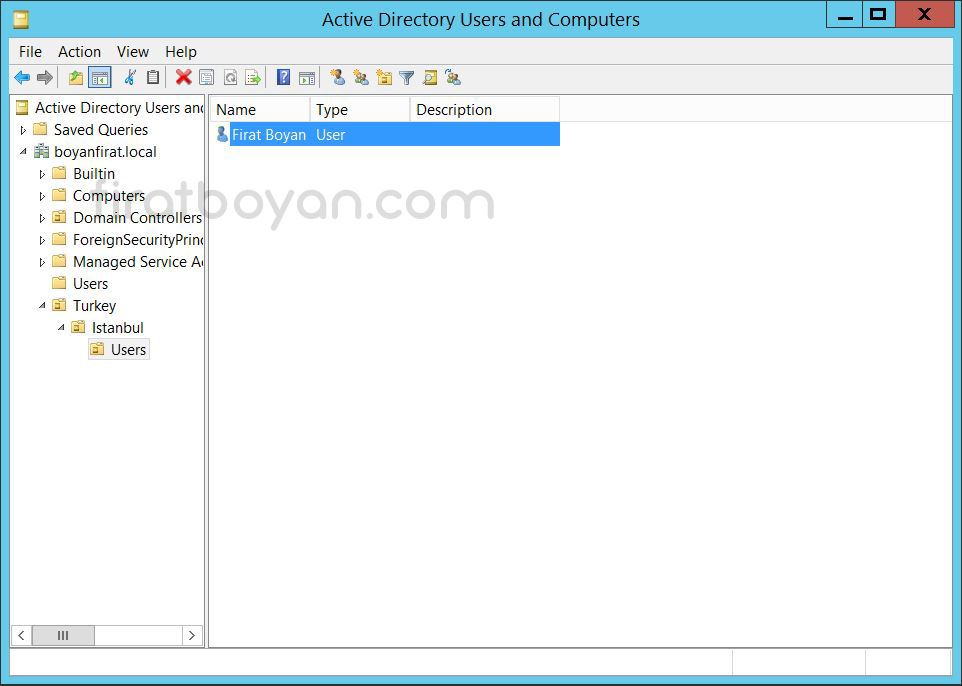Create a new group in current container
The height and width of the screenshot is (686, 962).
[361, 77]
